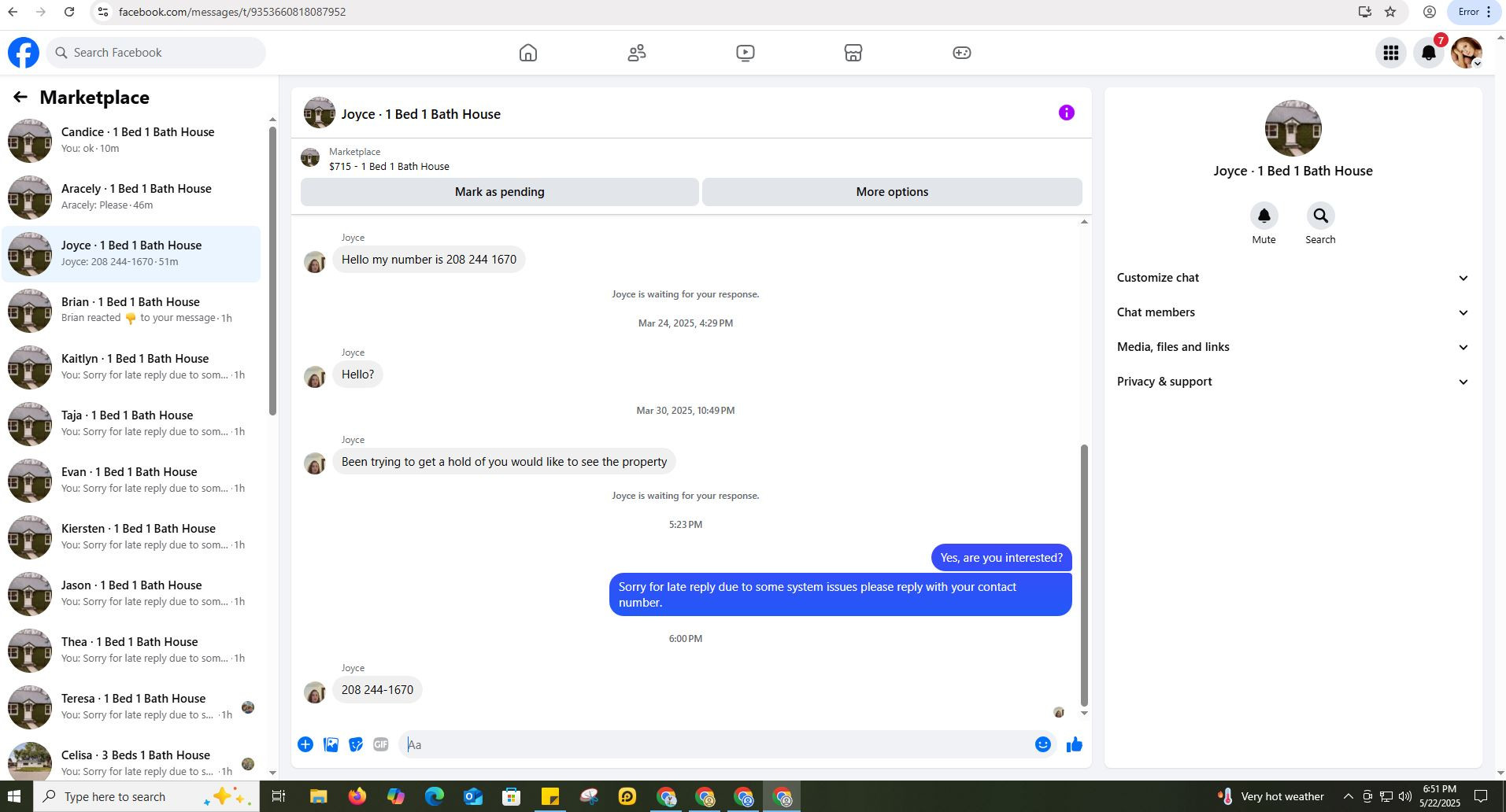
Task: Open Windows Start menu
Action: (x=16, y=796)
